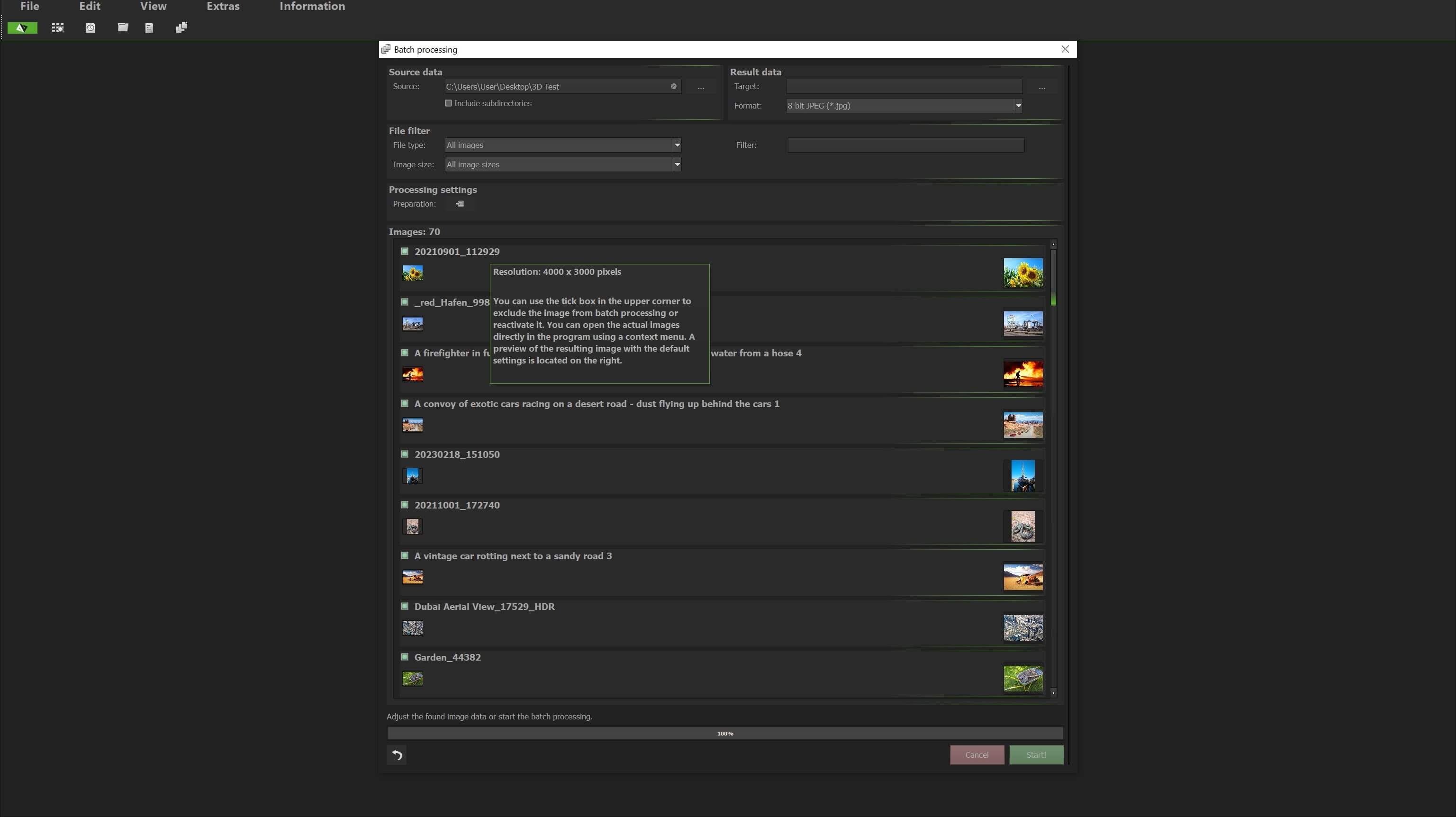Select the green main application icon
This screenshot has width=1456, height=817.
(22, 27)
